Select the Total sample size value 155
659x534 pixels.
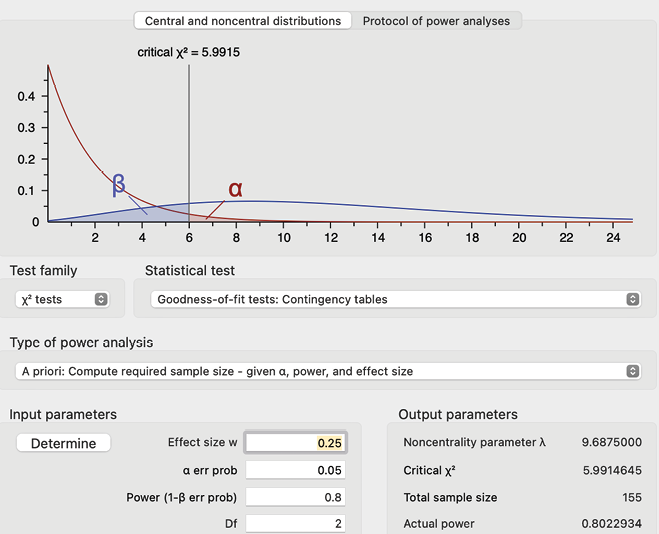pyautogui.click(x=630, y=497)
